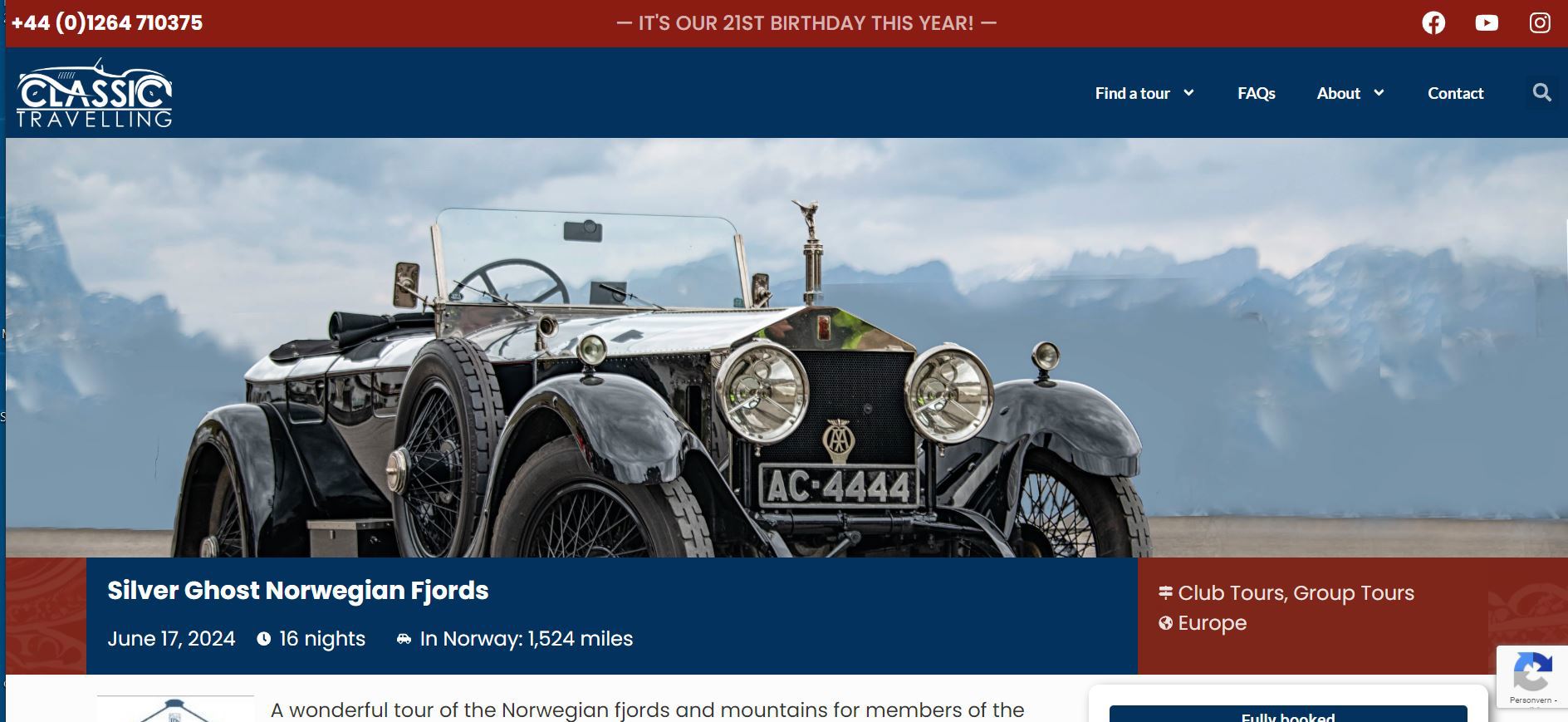Expand the Find a tour chevron
The height and width of the screenshot is (722, 1568).
(x=1188, y=92)
